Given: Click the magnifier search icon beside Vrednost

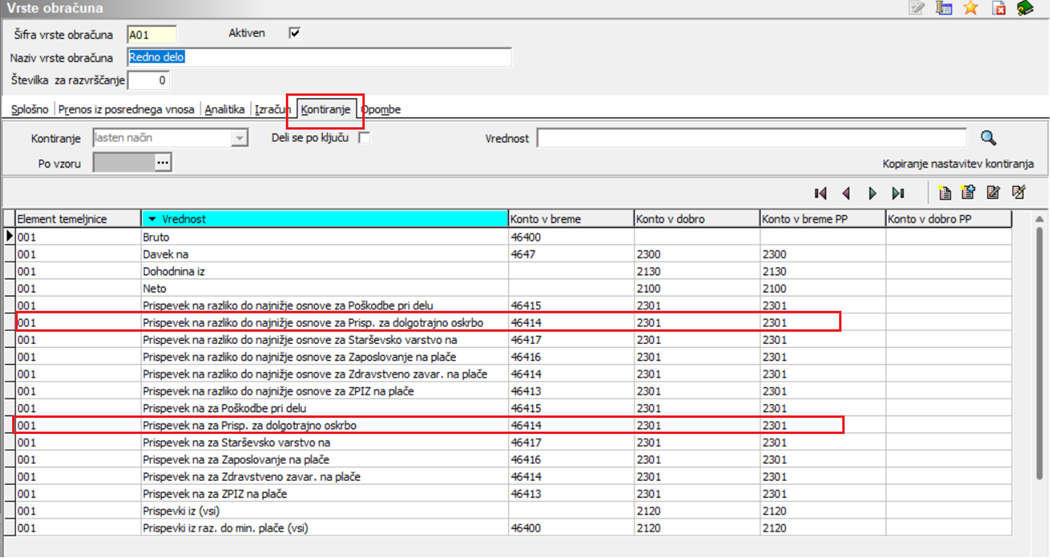Looking at the screenshot, I should pos(988,138).
